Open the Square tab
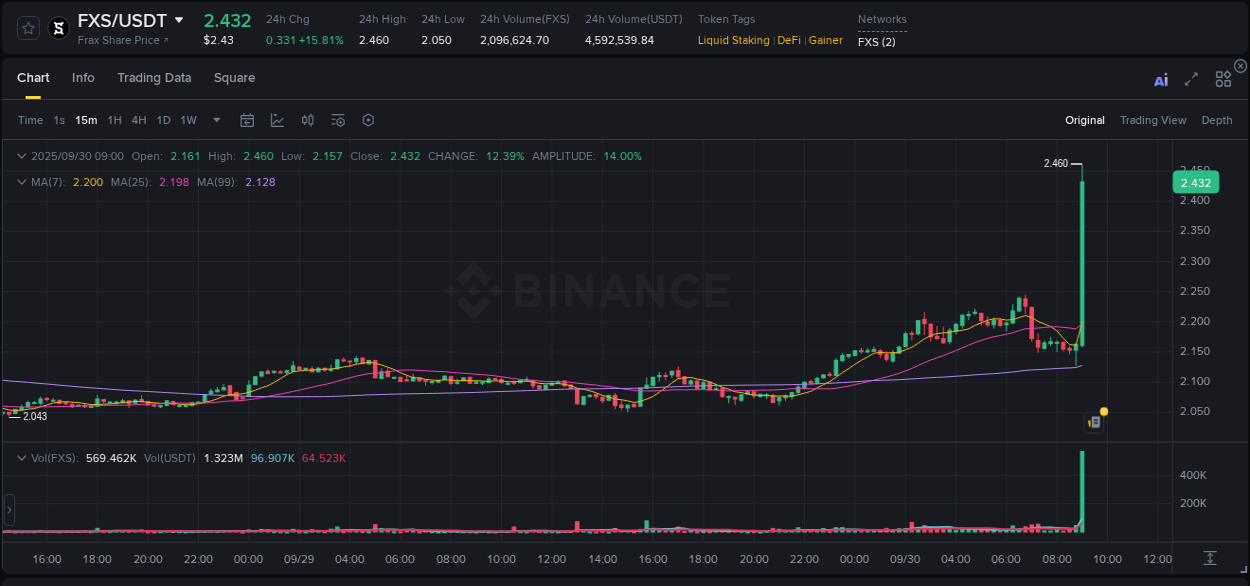Screen dimensions: 1250x586 point(234,78)
